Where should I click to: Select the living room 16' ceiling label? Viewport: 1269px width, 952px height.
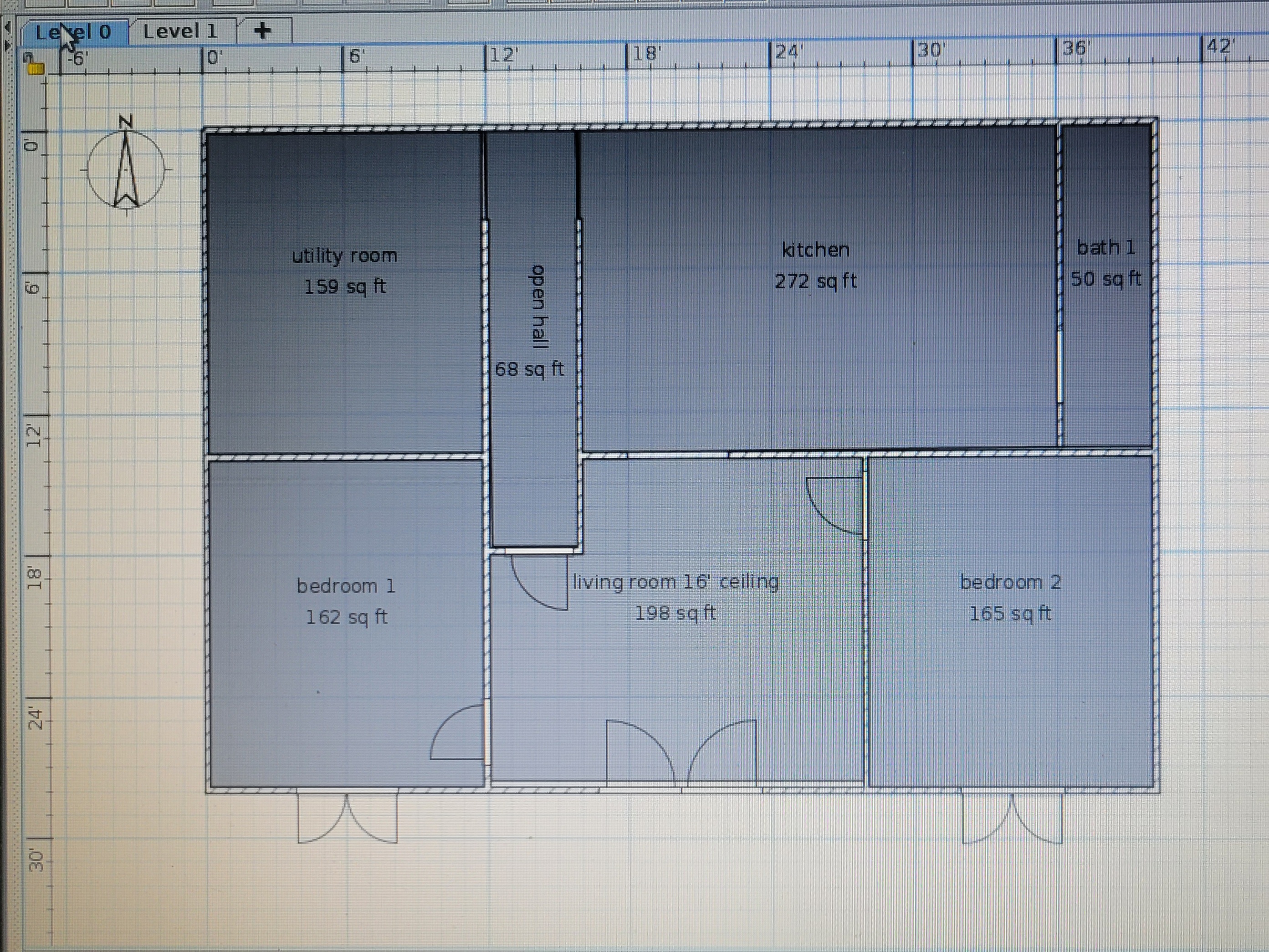(676, 582)
